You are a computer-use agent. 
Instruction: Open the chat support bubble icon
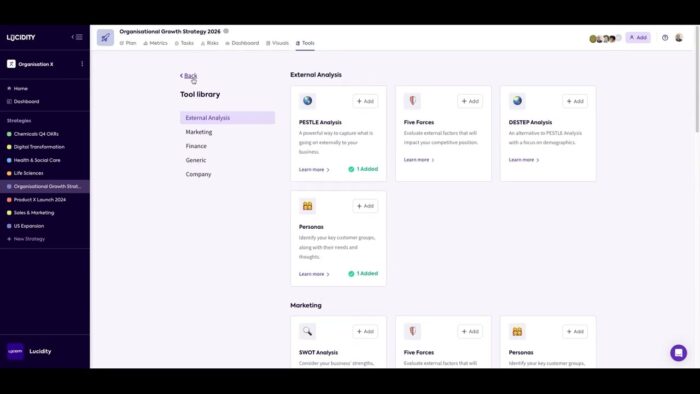678,353
